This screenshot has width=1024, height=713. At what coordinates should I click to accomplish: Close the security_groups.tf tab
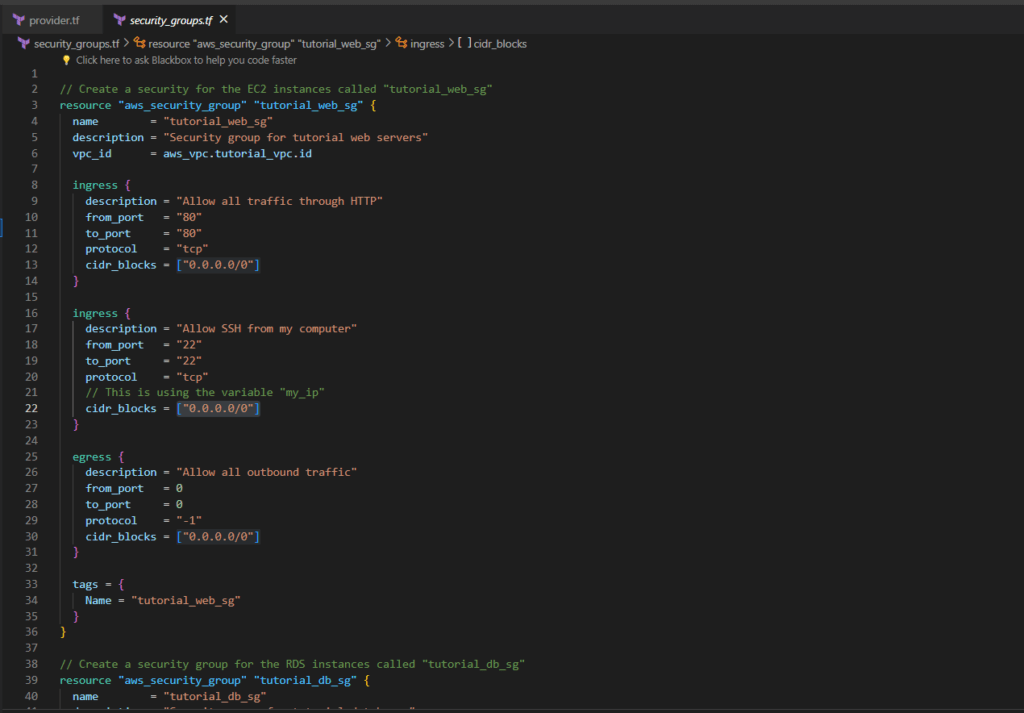click(x=223, y=19)
